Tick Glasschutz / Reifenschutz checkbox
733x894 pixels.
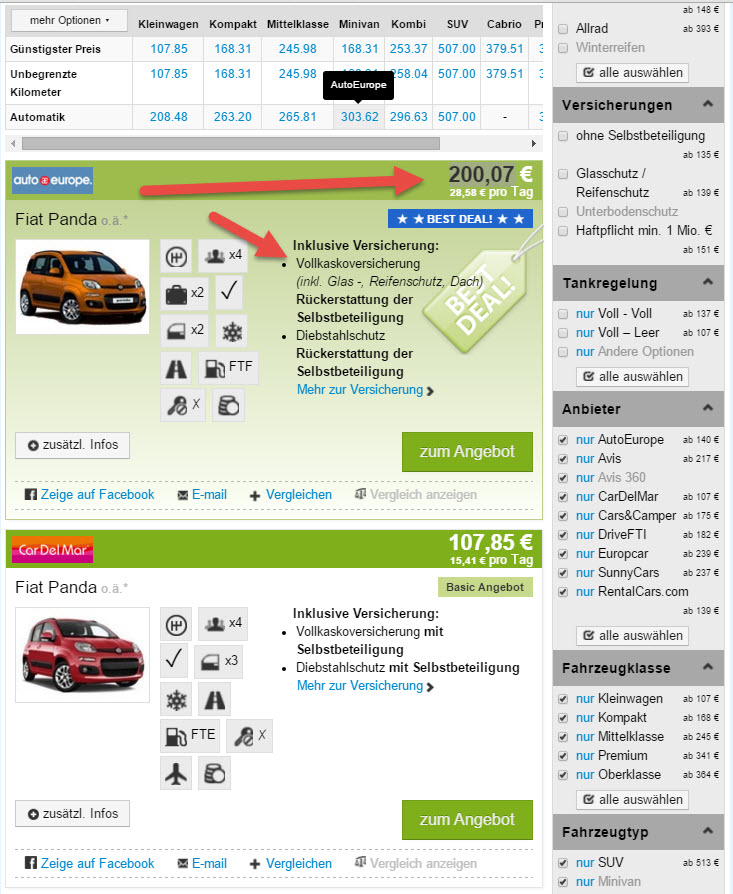pyautogui.click(x=563, y=173)
